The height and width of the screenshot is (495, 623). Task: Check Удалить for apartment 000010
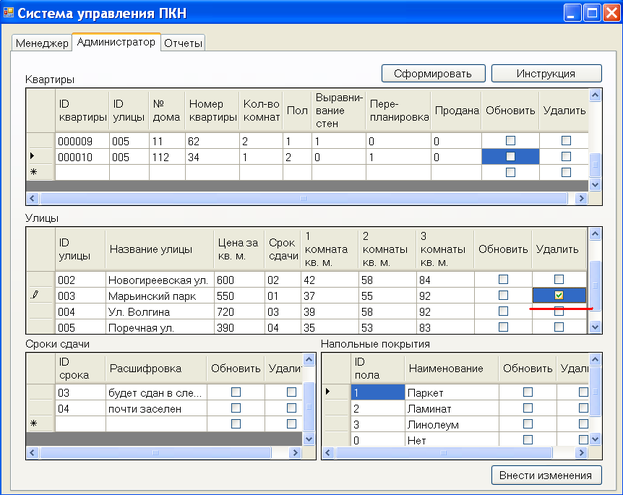[566, 157]
